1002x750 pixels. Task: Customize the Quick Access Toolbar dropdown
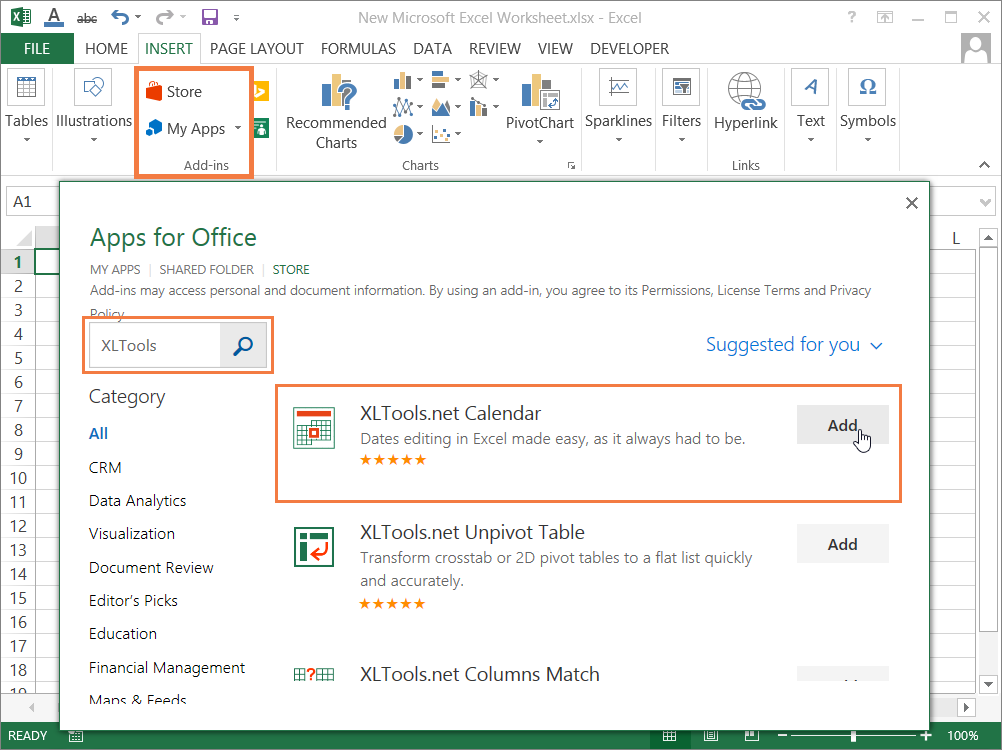coord(236,18)
